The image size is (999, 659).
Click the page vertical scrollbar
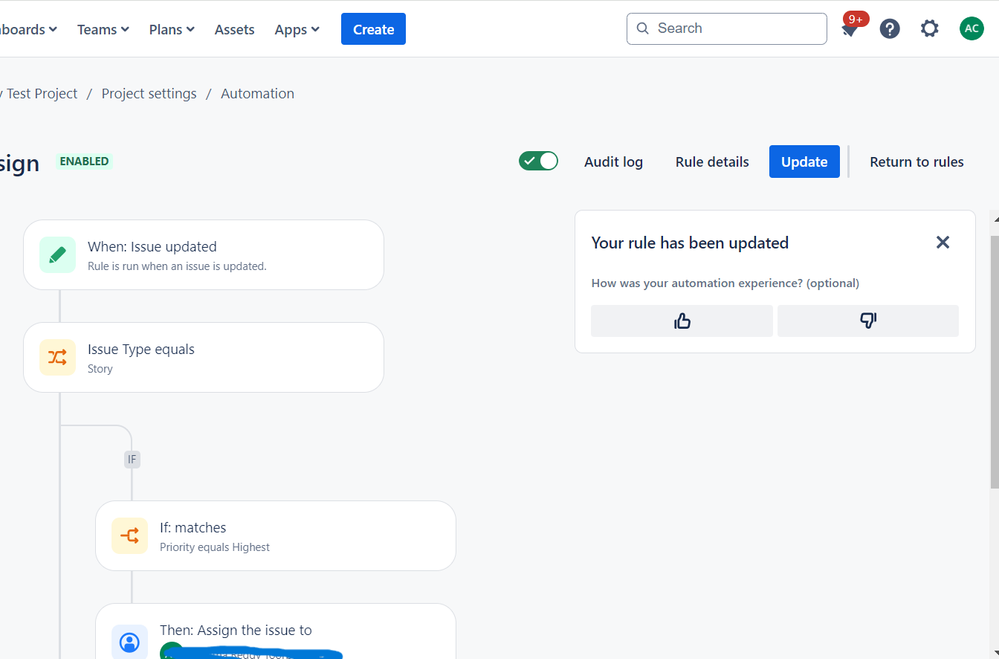(995, 361)
